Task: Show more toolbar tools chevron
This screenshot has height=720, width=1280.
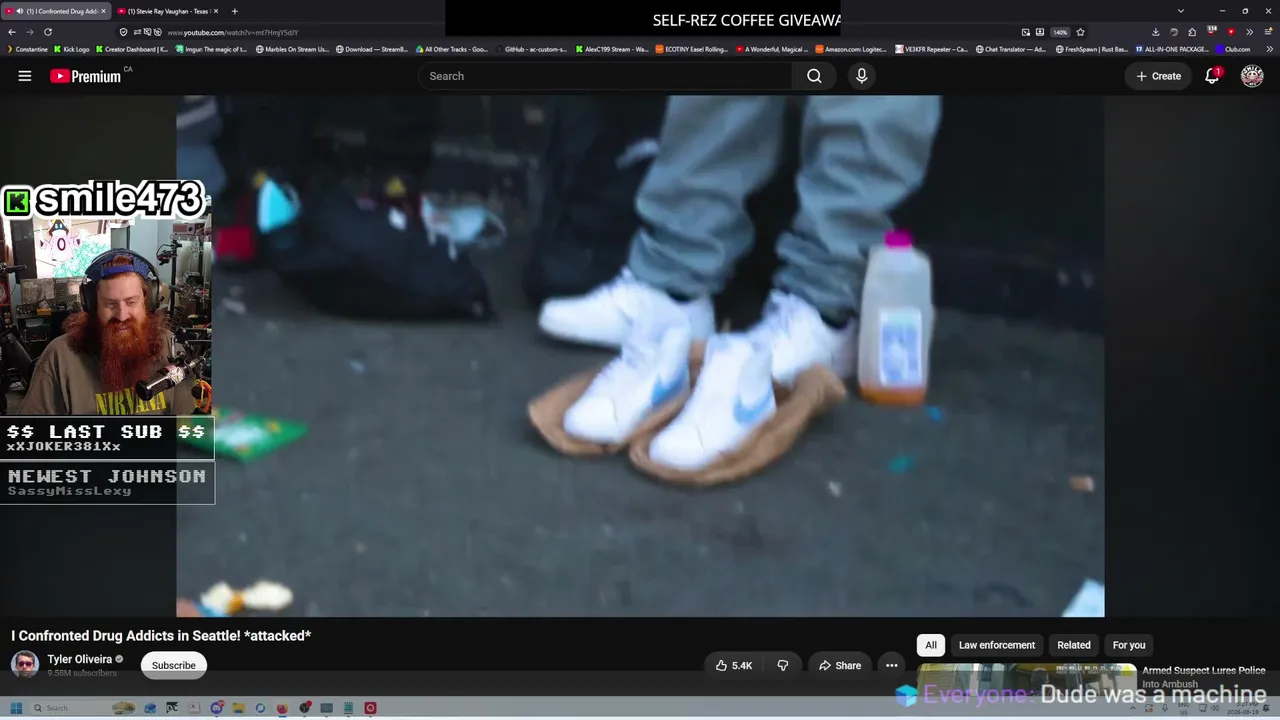Action: [1249, 32]
